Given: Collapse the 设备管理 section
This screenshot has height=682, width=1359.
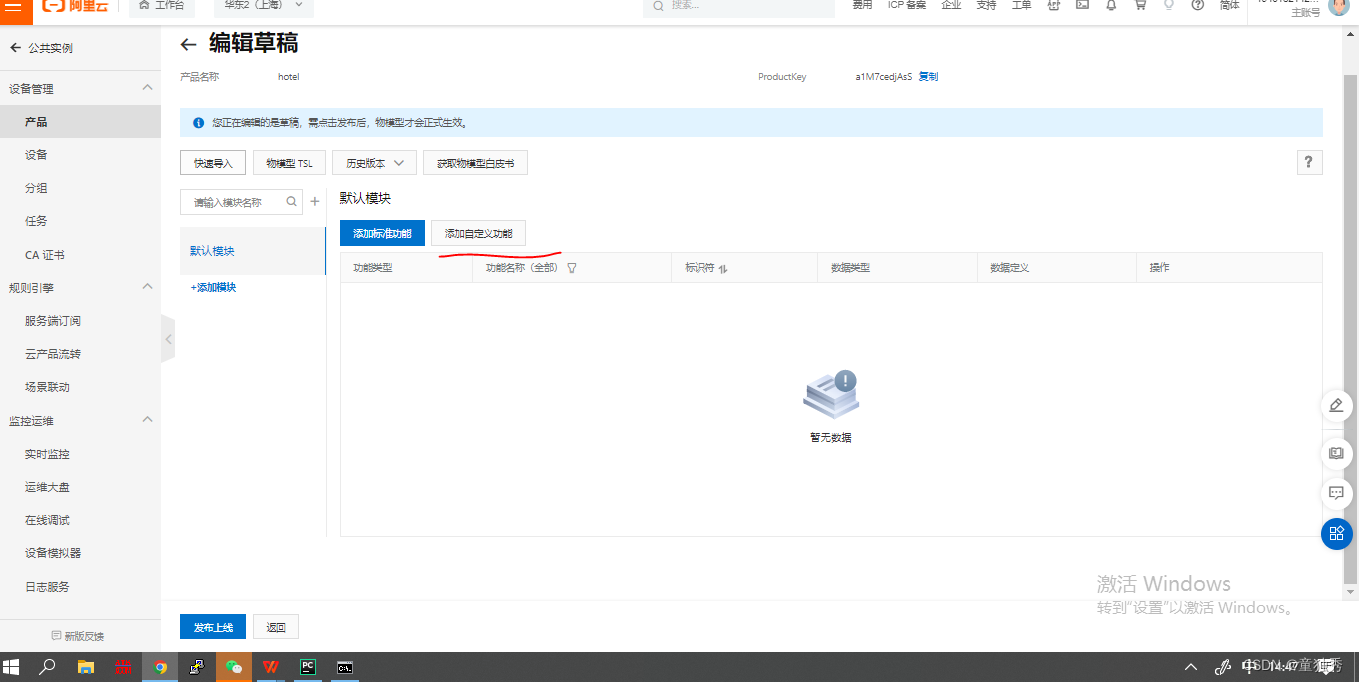Looking at the screenshot, I should [x=147, y=88].
